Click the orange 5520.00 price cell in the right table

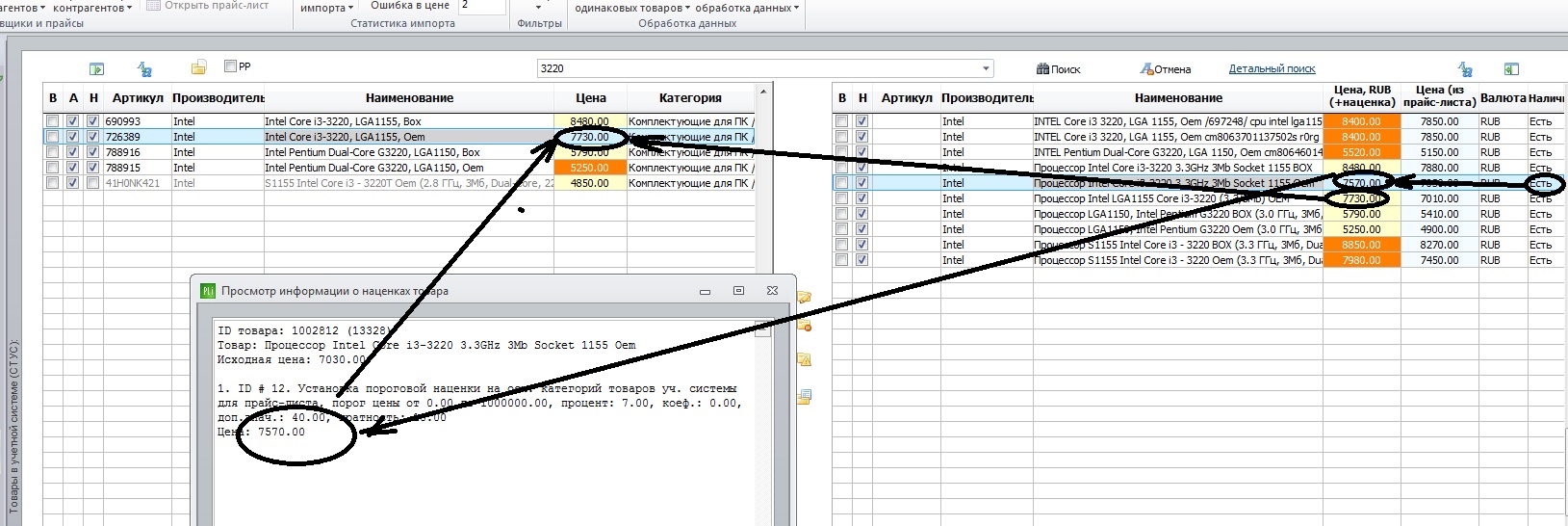[1362, 152]
